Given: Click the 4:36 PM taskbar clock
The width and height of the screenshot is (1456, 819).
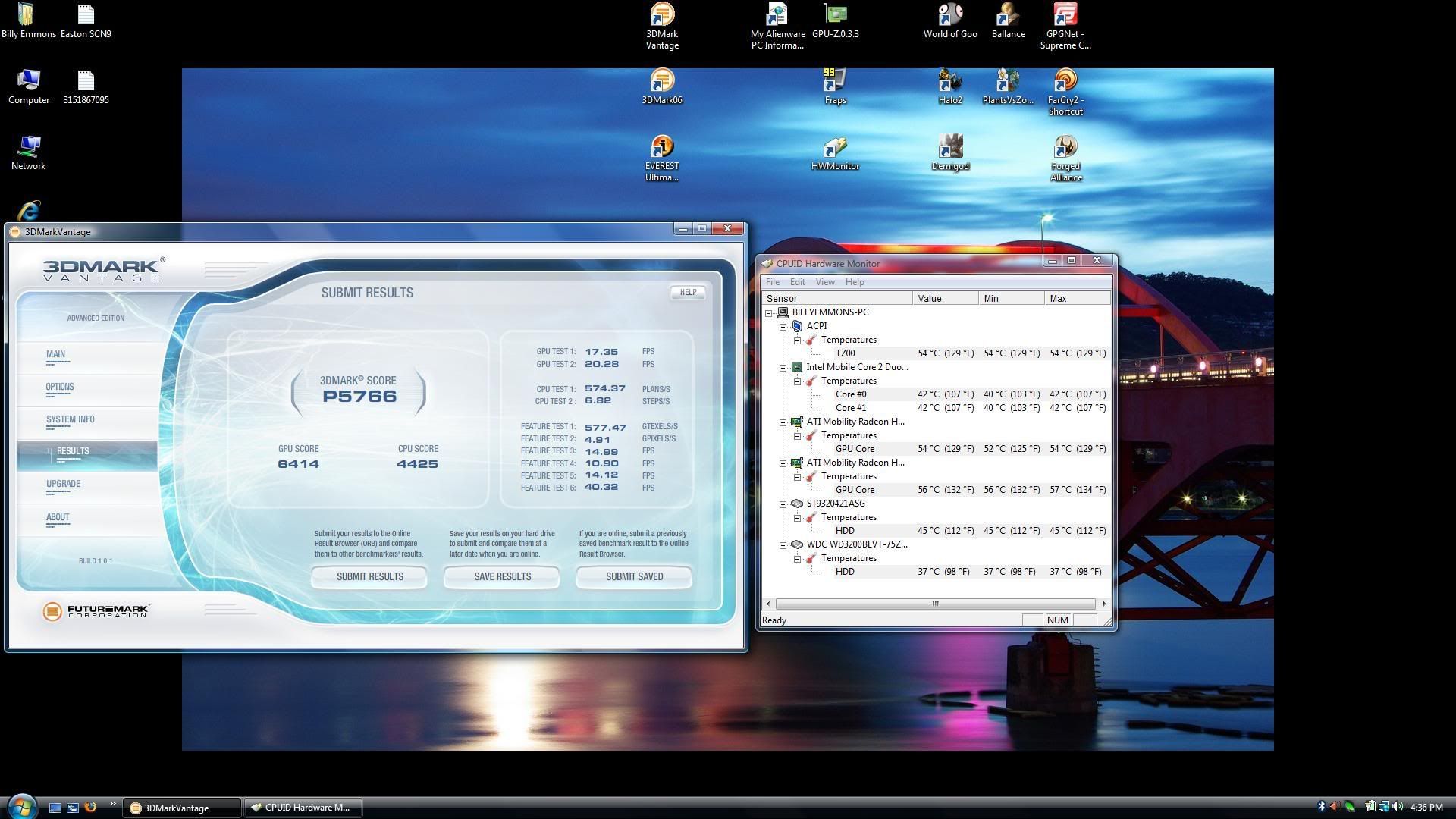Looking at the screenshot, I should pos(1426,808).
